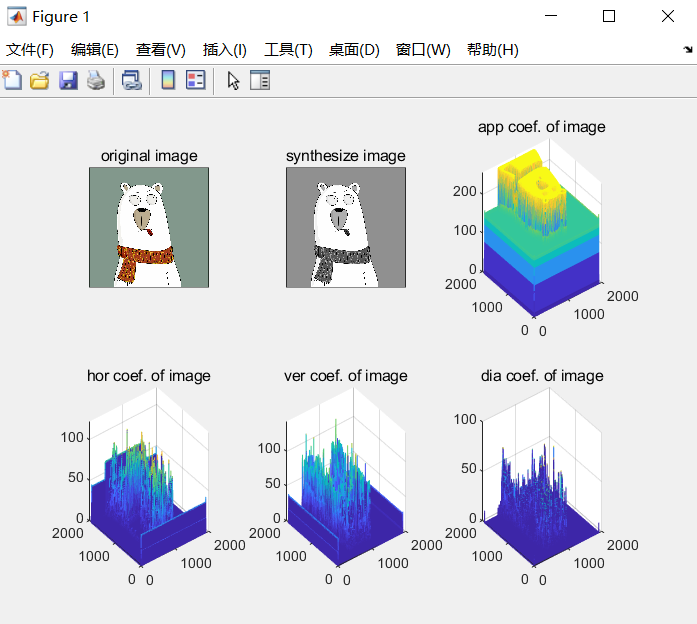The width and height of the screenshot is (697, 624).
Task: Maximize the Figure 1 window
Action: click(609, 16)
